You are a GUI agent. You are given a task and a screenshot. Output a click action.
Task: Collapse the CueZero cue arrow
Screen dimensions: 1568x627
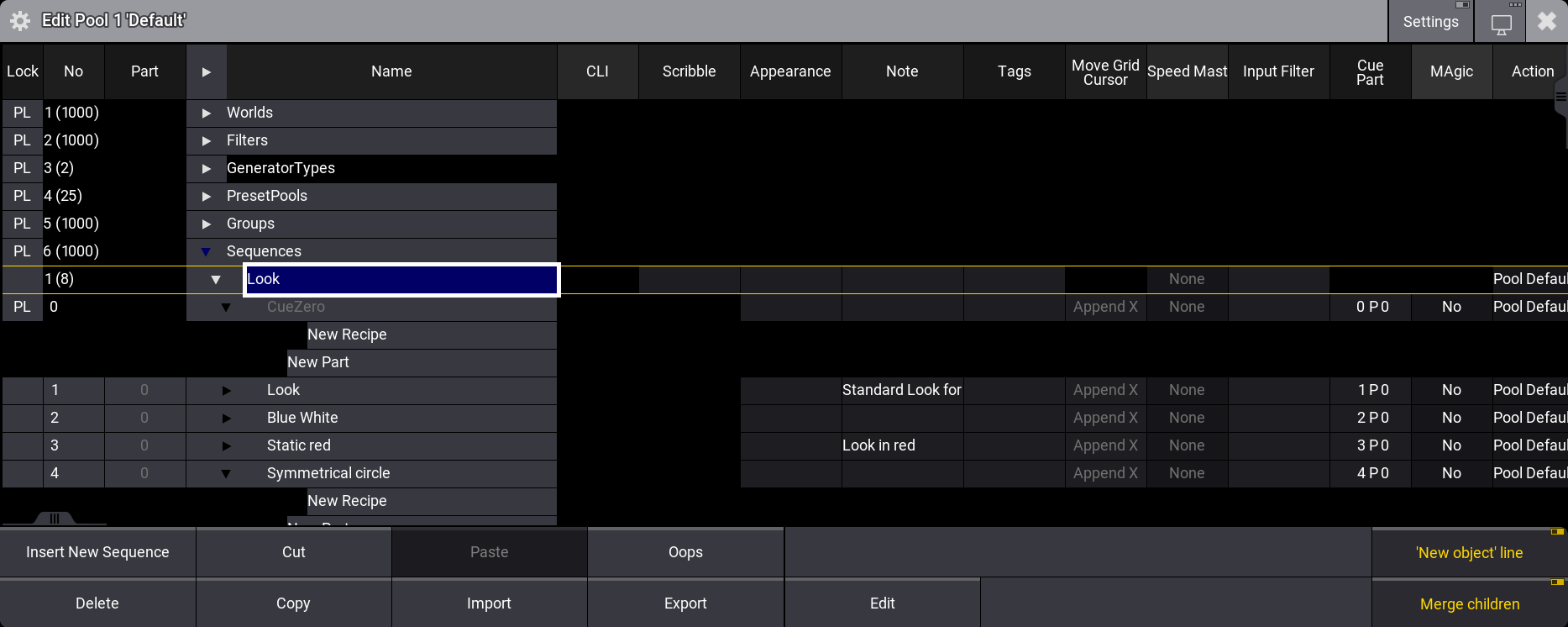click(x=226, y=307)
